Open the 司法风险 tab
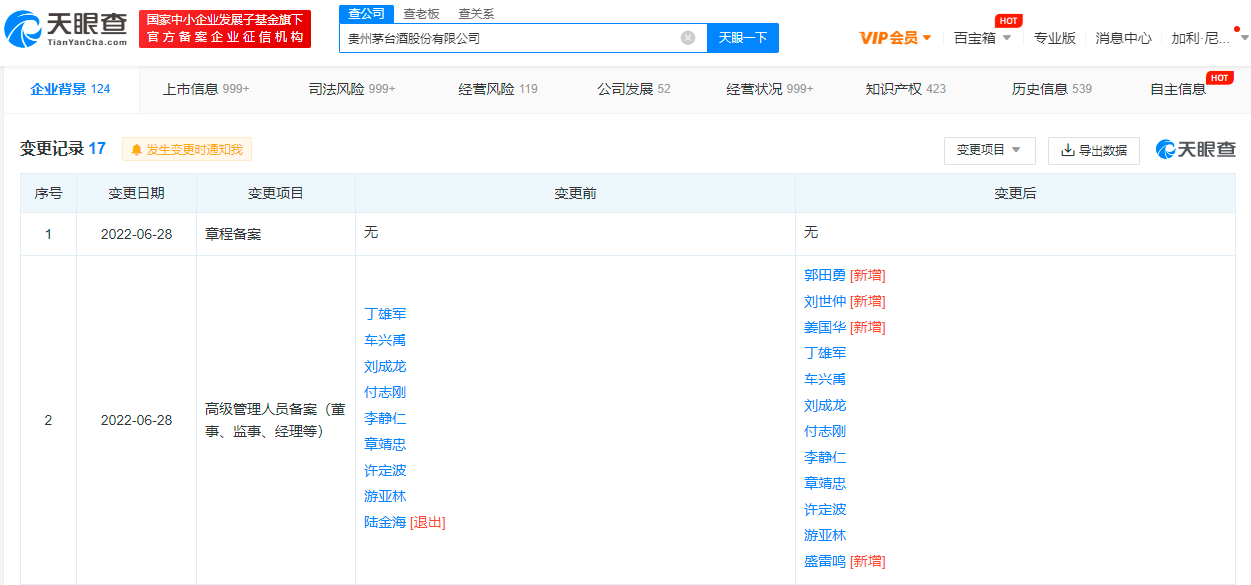 352,89
